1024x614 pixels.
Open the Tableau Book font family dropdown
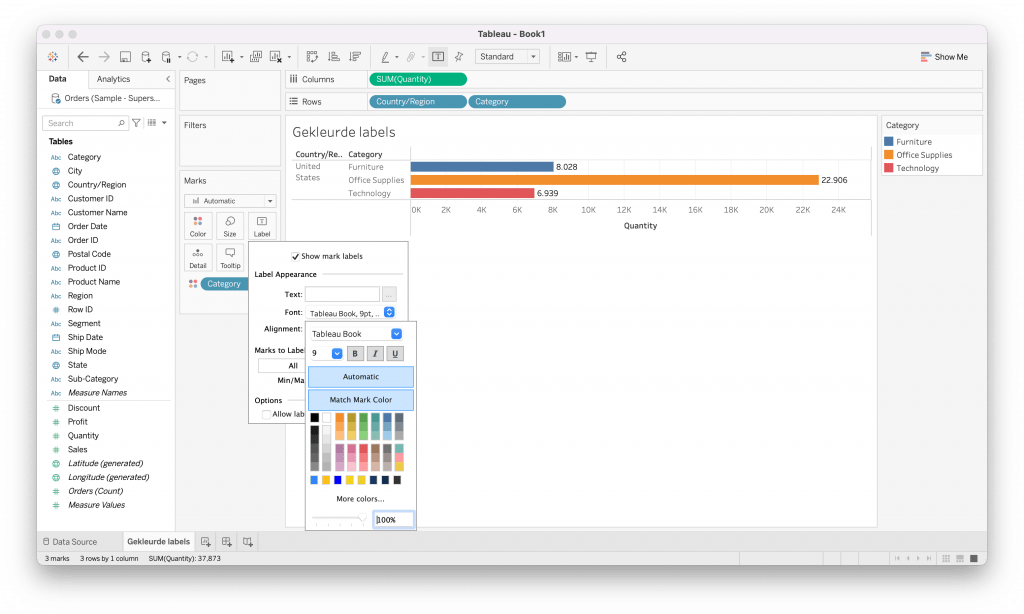356,334
